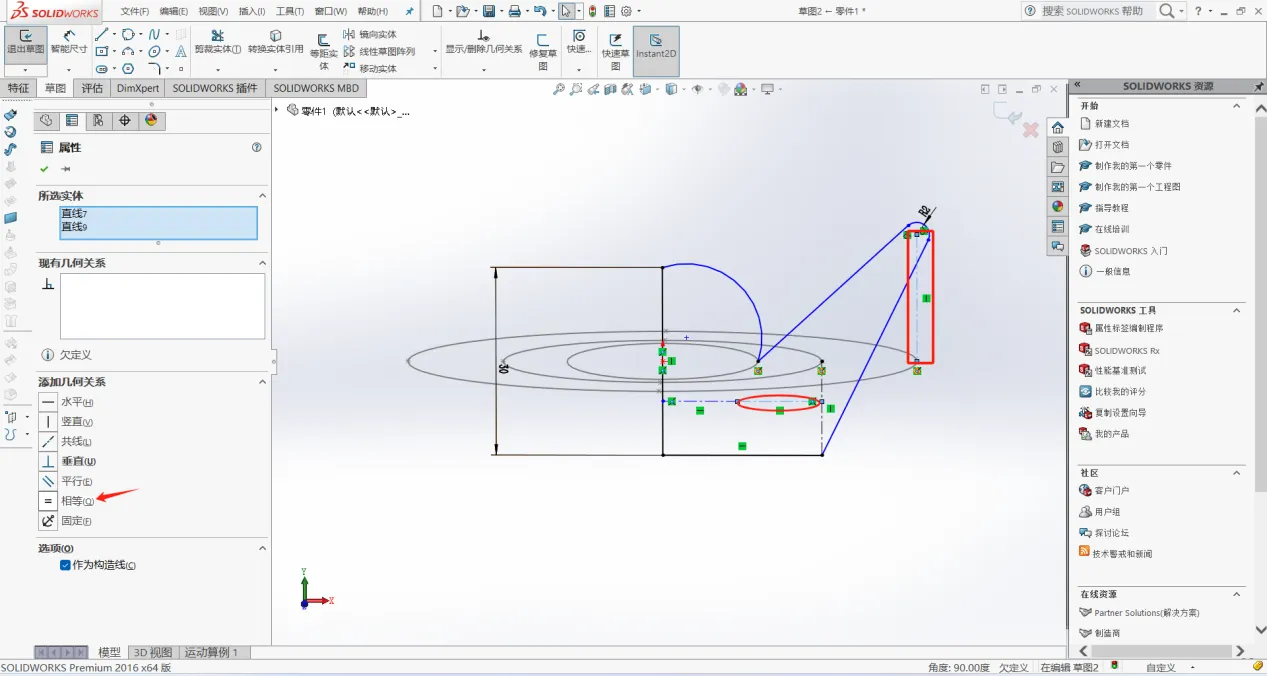Viewport: 1267px width, 676px height.
Task: Click the Save icon in top toolbar
Action: (489, 11)
